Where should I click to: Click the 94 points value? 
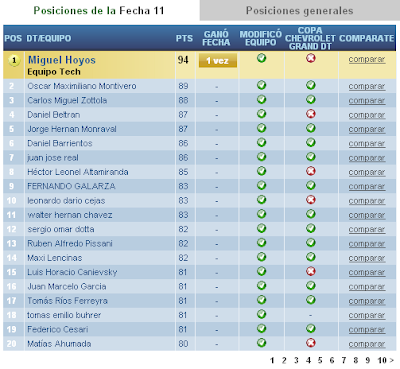pyautogui.click(x=183, y=60)
